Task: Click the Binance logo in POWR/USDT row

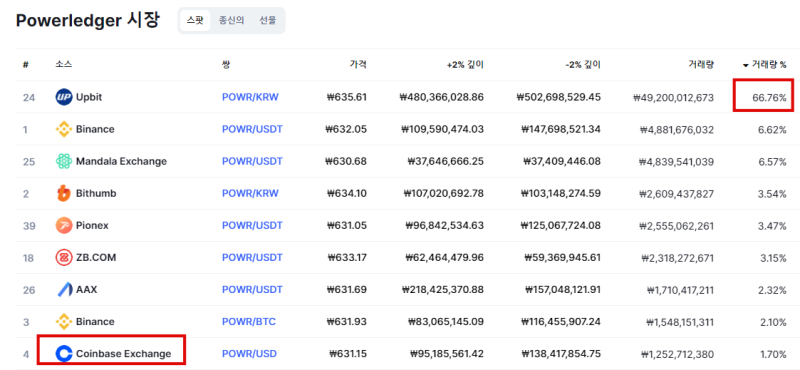Action: 64,129
